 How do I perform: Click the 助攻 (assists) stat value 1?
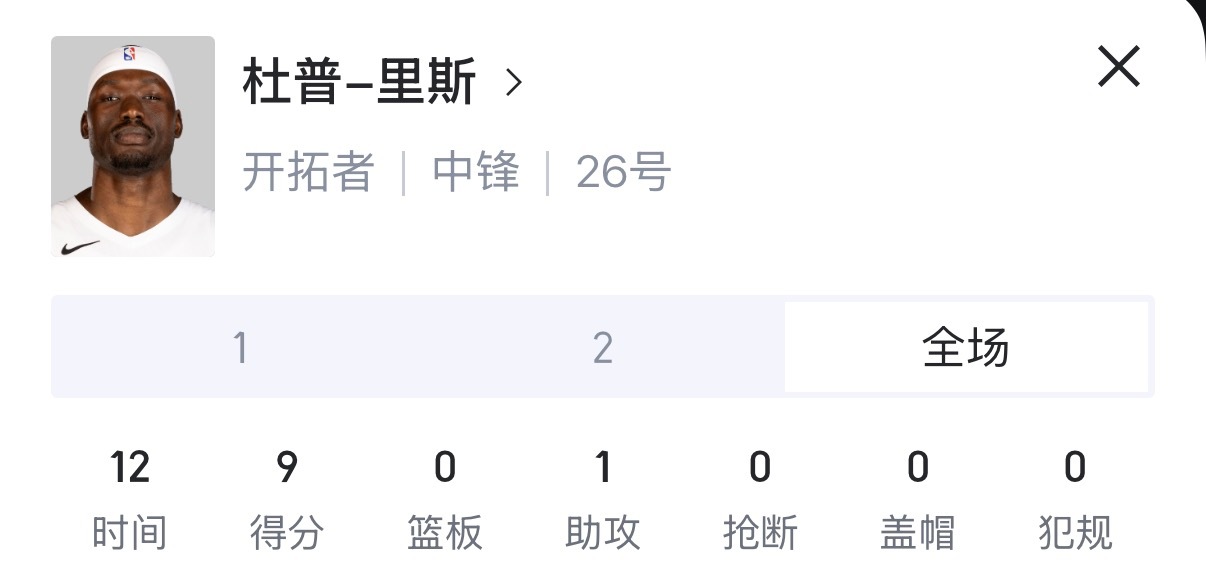(602, 468)
